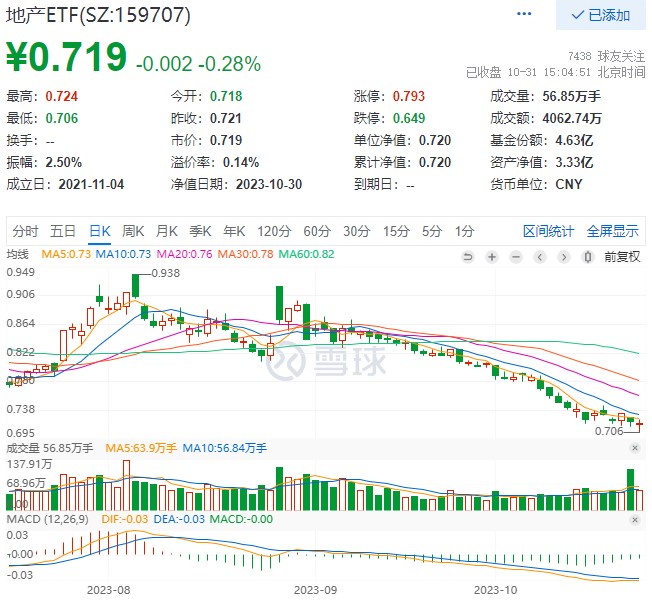Click the chart reset (undo arrow) icon
This screenshot has width=652, height=600.
468,257
